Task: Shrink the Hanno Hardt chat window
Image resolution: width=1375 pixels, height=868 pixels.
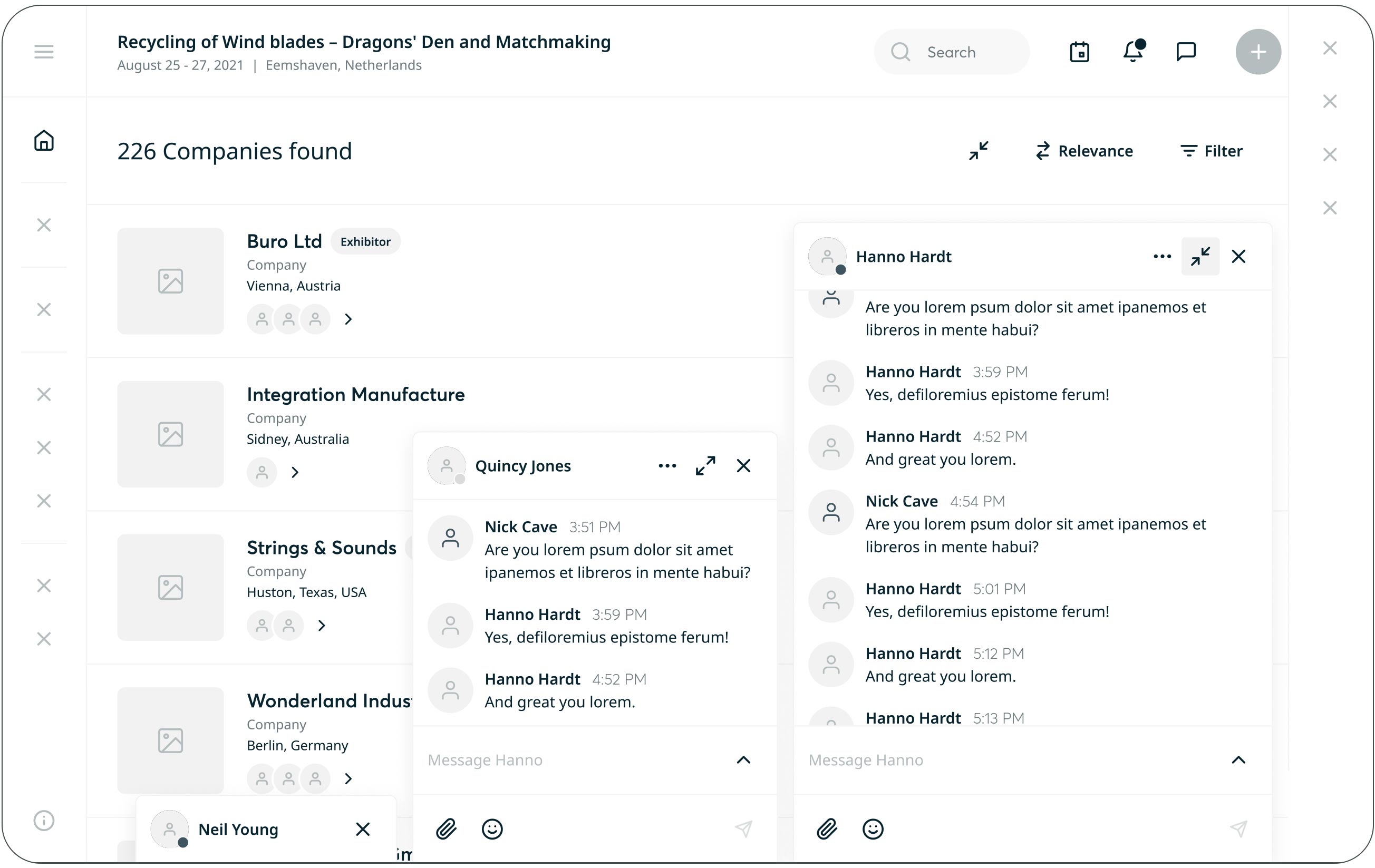Action: (1200, 256)
